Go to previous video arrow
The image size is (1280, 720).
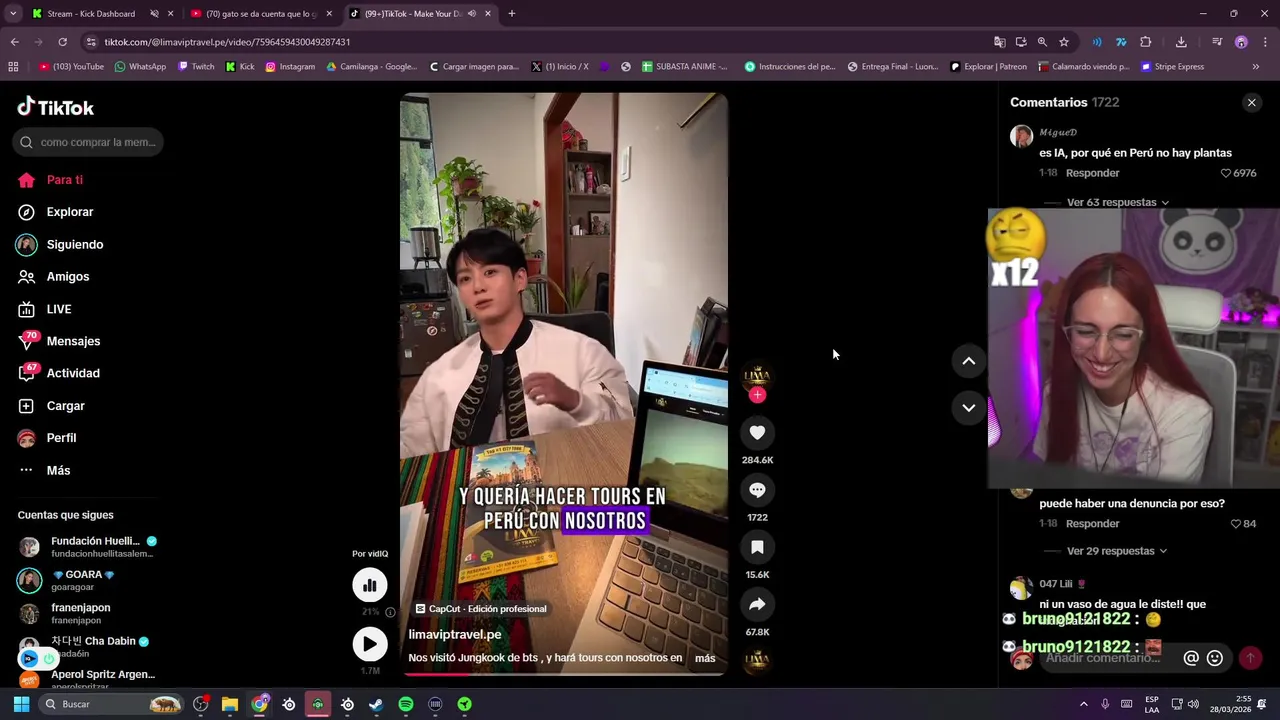point(968,361)
